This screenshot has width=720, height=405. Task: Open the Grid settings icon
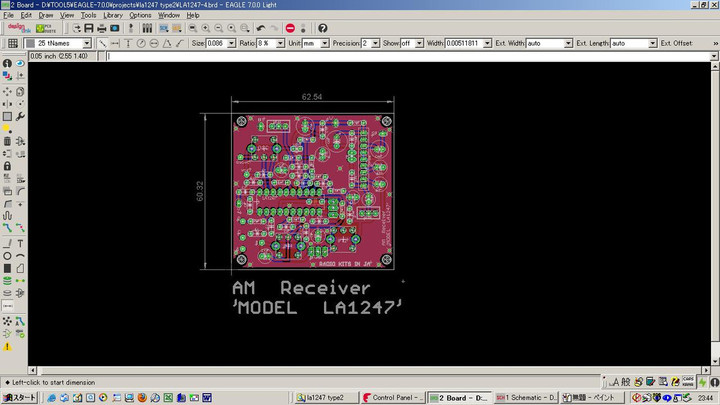pyautogui.click(x=14, y=44)
